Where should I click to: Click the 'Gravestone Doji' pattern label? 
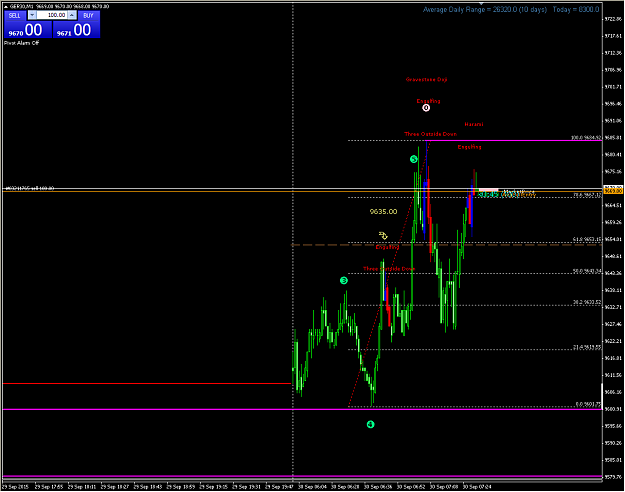pos(426,80)
